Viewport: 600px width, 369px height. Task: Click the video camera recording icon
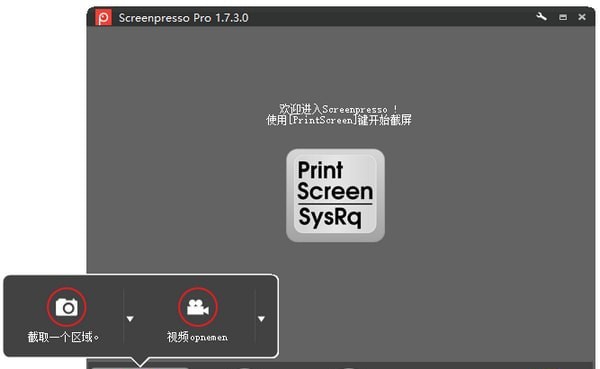pos(198,307)
